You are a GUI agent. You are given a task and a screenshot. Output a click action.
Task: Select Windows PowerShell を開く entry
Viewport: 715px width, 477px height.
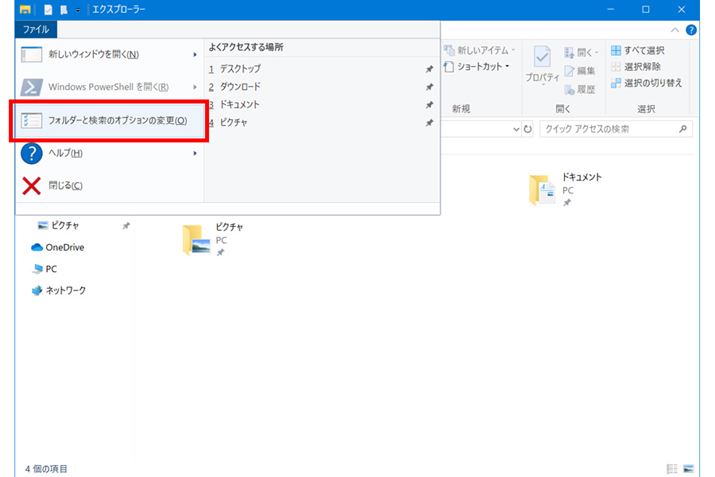point(109,87)
